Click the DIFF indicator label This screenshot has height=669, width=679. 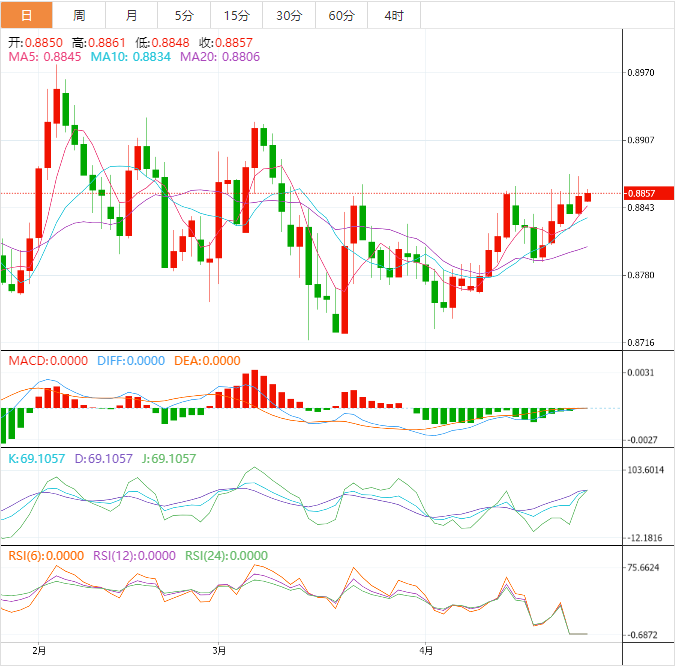point(131,361)
